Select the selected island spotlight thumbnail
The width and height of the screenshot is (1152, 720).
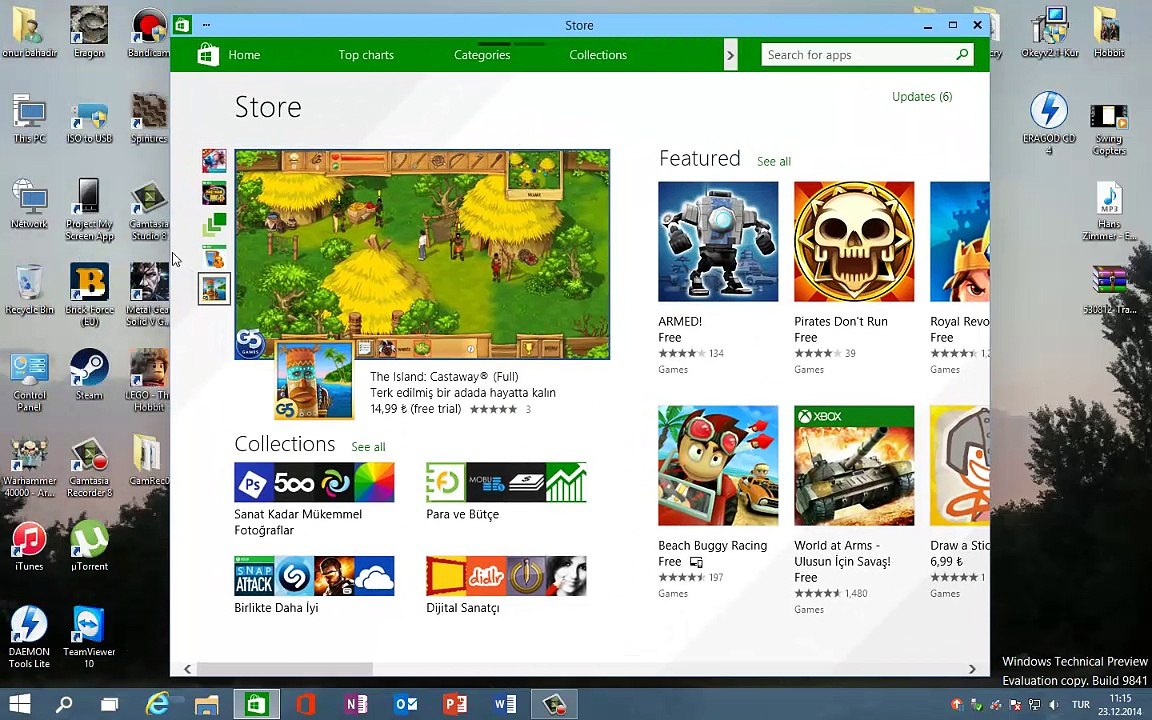coord(215,289)
